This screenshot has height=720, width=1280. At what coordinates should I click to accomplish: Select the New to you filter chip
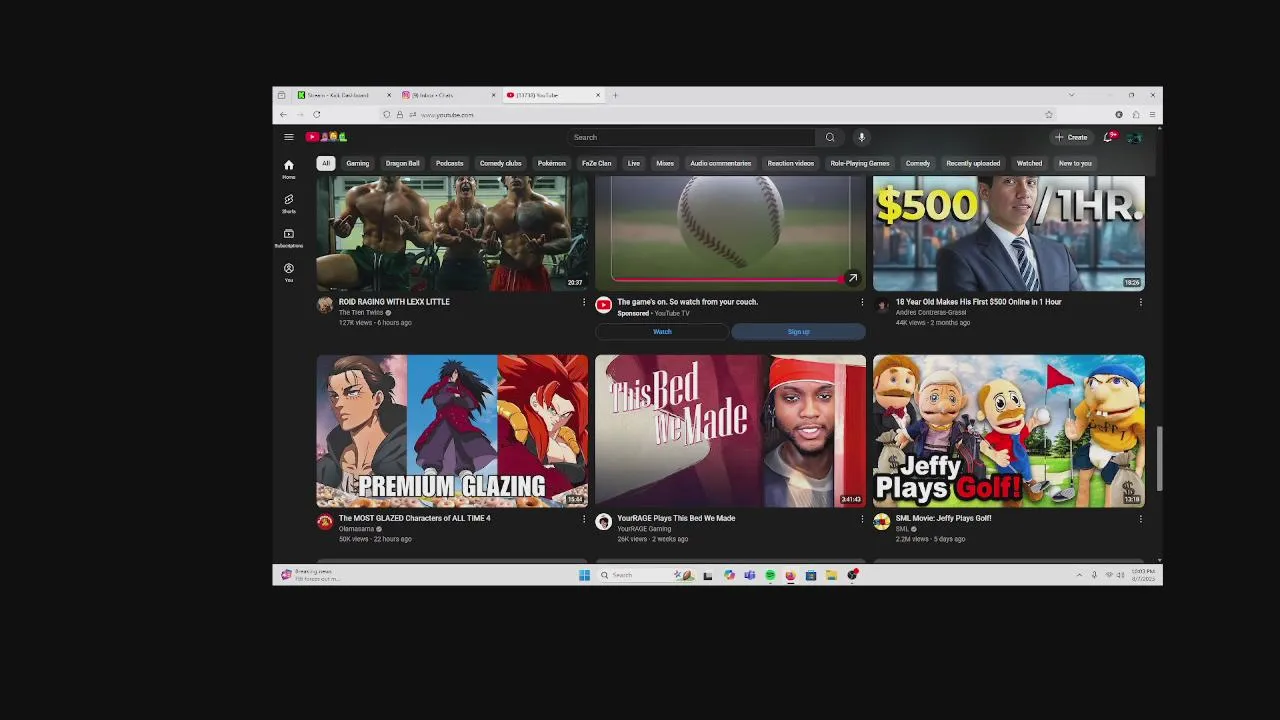(x=1075, y=163)
